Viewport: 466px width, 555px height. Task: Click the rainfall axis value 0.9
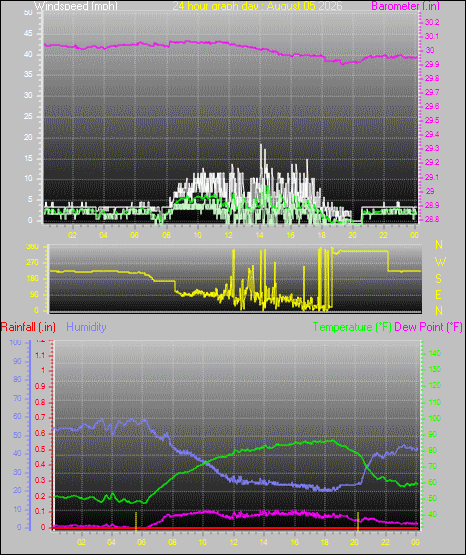pos(40,387)
